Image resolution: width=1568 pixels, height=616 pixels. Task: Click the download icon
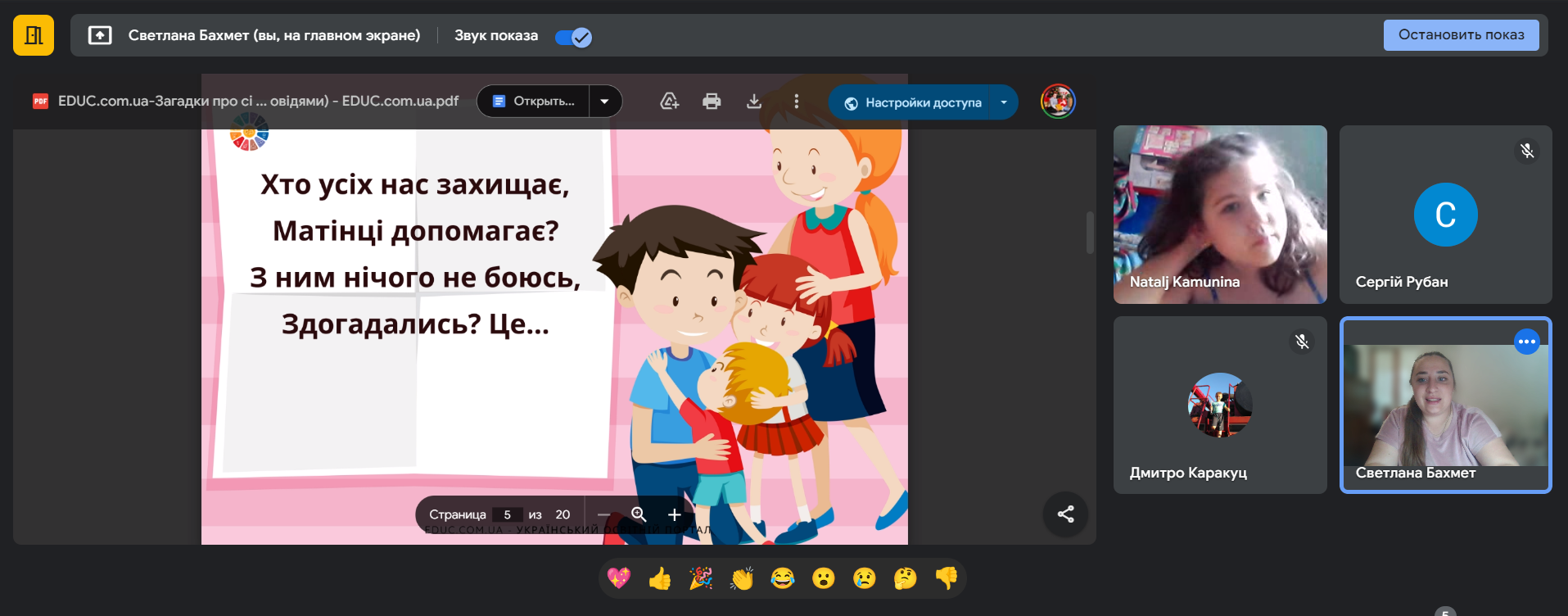tap(754, 102)
